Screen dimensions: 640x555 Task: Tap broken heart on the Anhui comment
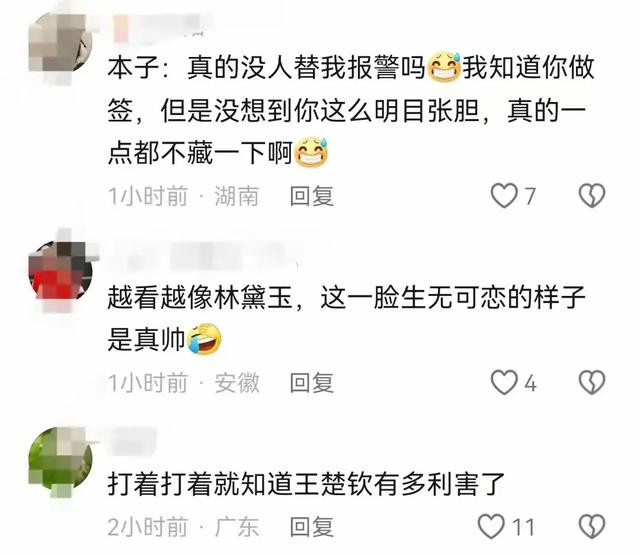pyautogui.click(x=592, y=382)
